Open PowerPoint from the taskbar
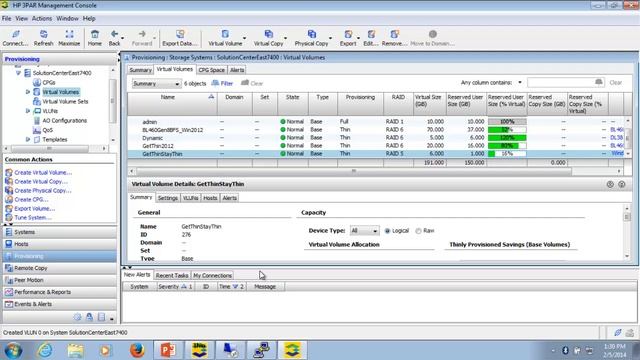The image size is (640, 360). [x=168, y=350]
